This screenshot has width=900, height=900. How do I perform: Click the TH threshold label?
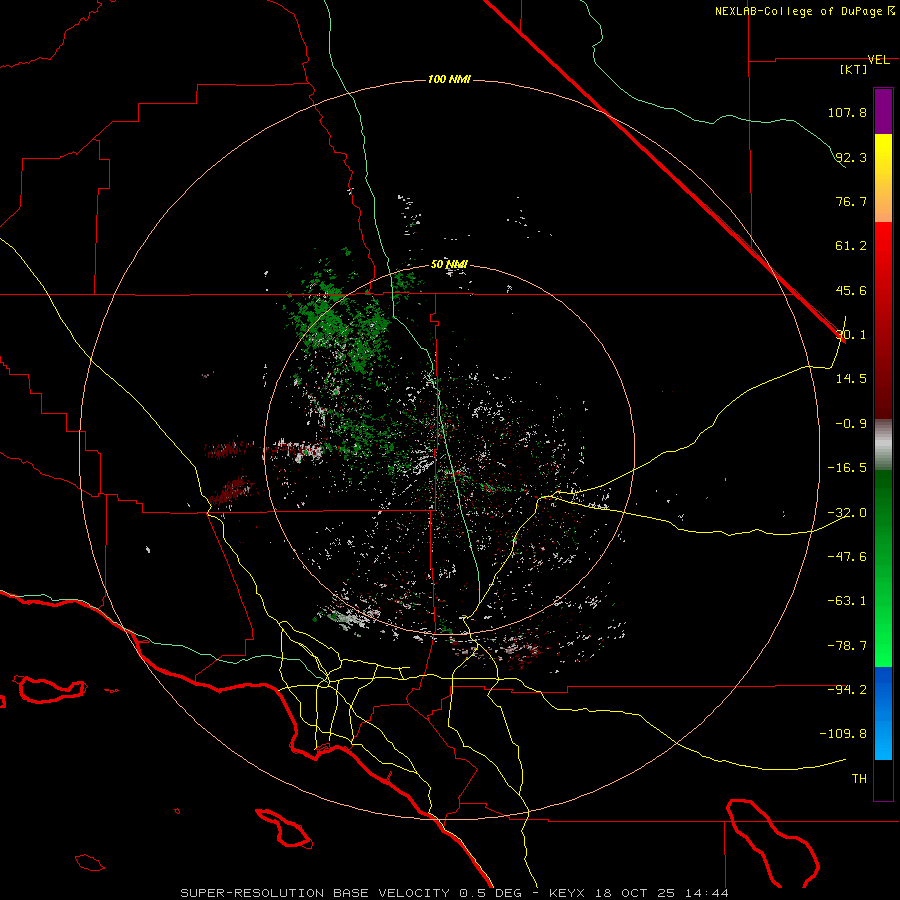point(859,779)
